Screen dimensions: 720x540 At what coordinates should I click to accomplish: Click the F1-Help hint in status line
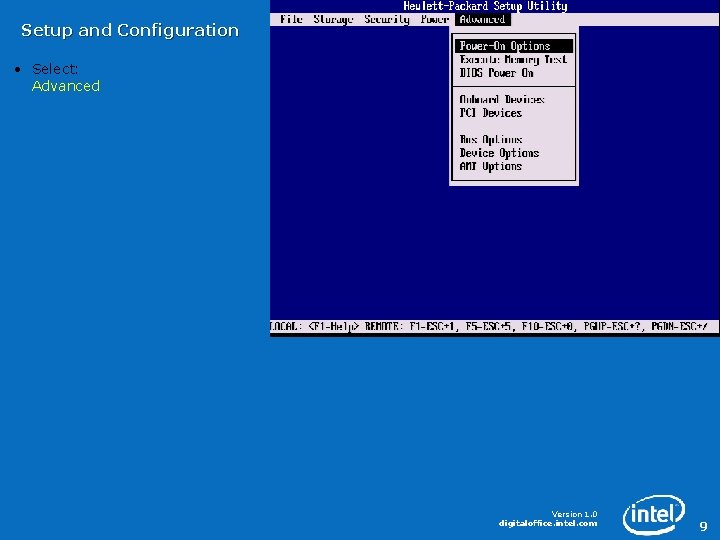pos(333,326)
